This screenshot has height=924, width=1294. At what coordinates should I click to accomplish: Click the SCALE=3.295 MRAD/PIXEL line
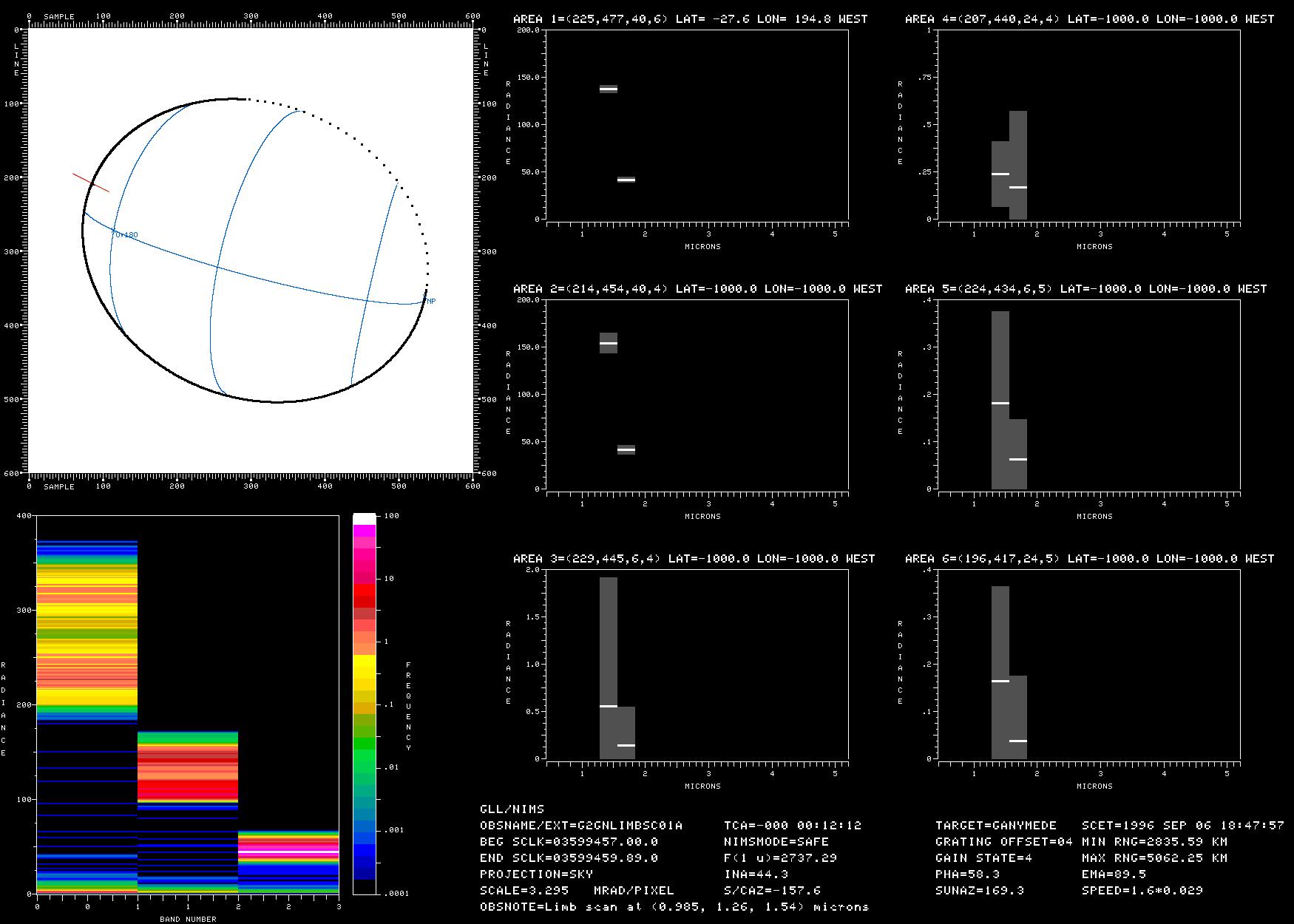(577, 891)
